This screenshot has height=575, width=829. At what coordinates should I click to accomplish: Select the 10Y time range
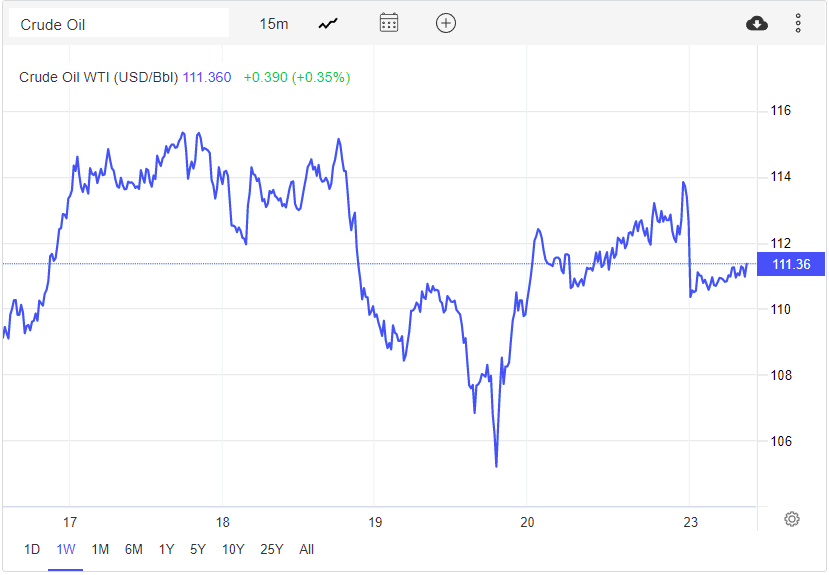pos(233,549)
